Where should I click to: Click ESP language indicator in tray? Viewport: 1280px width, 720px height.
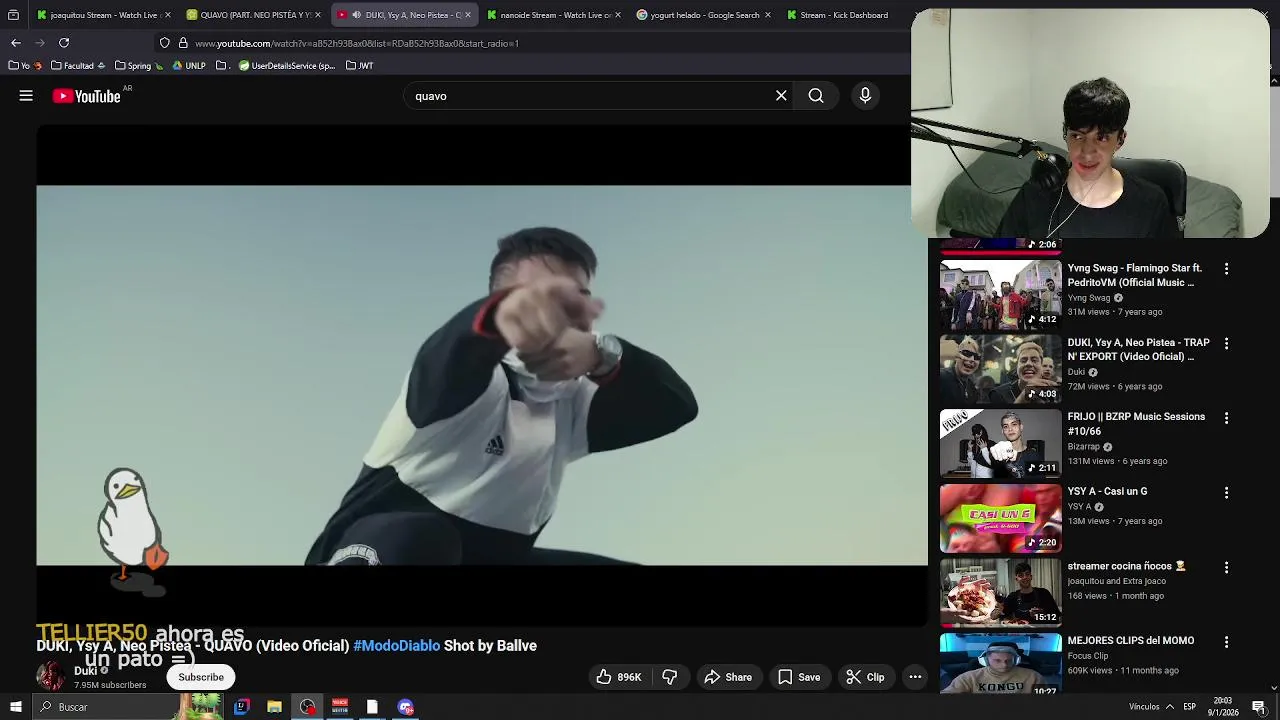click(1190, 707)
